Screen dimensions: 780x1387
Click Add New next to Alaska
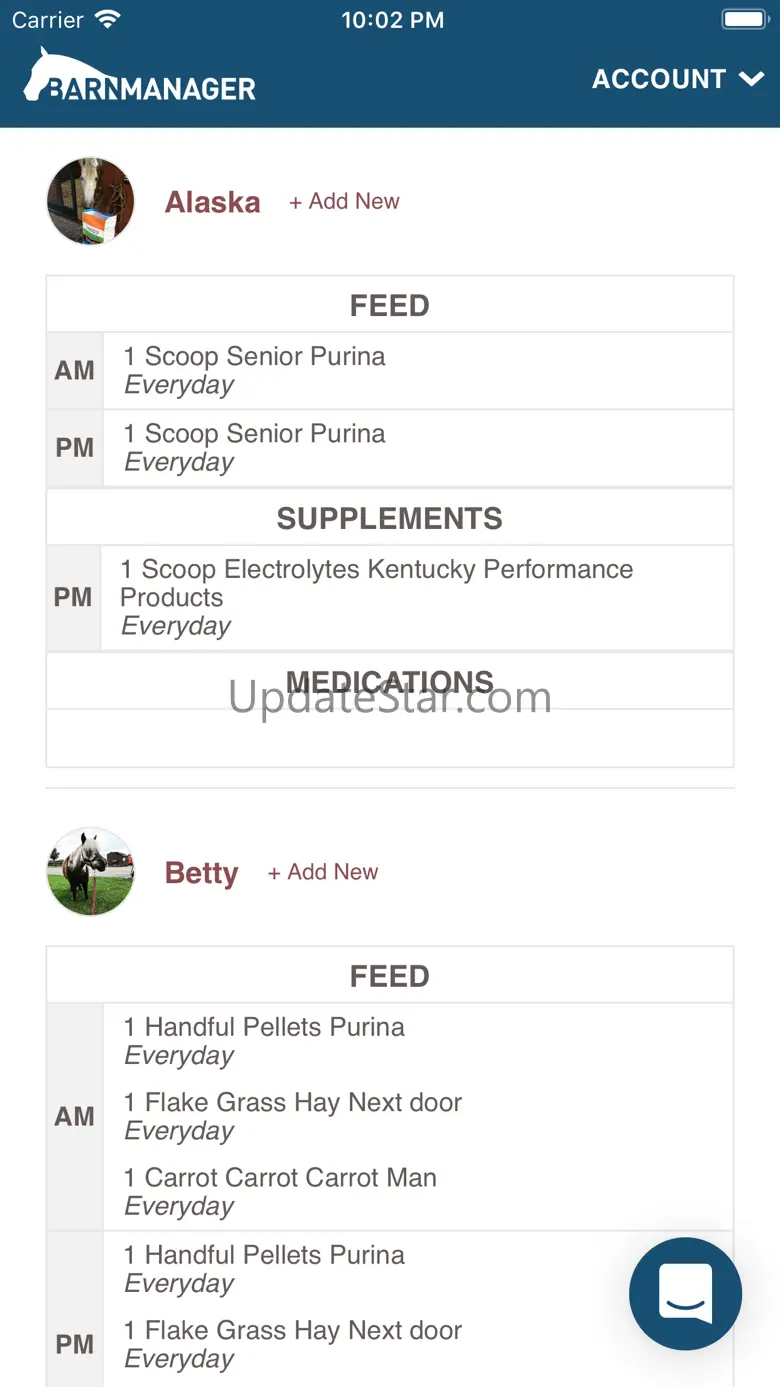(344, 201)
